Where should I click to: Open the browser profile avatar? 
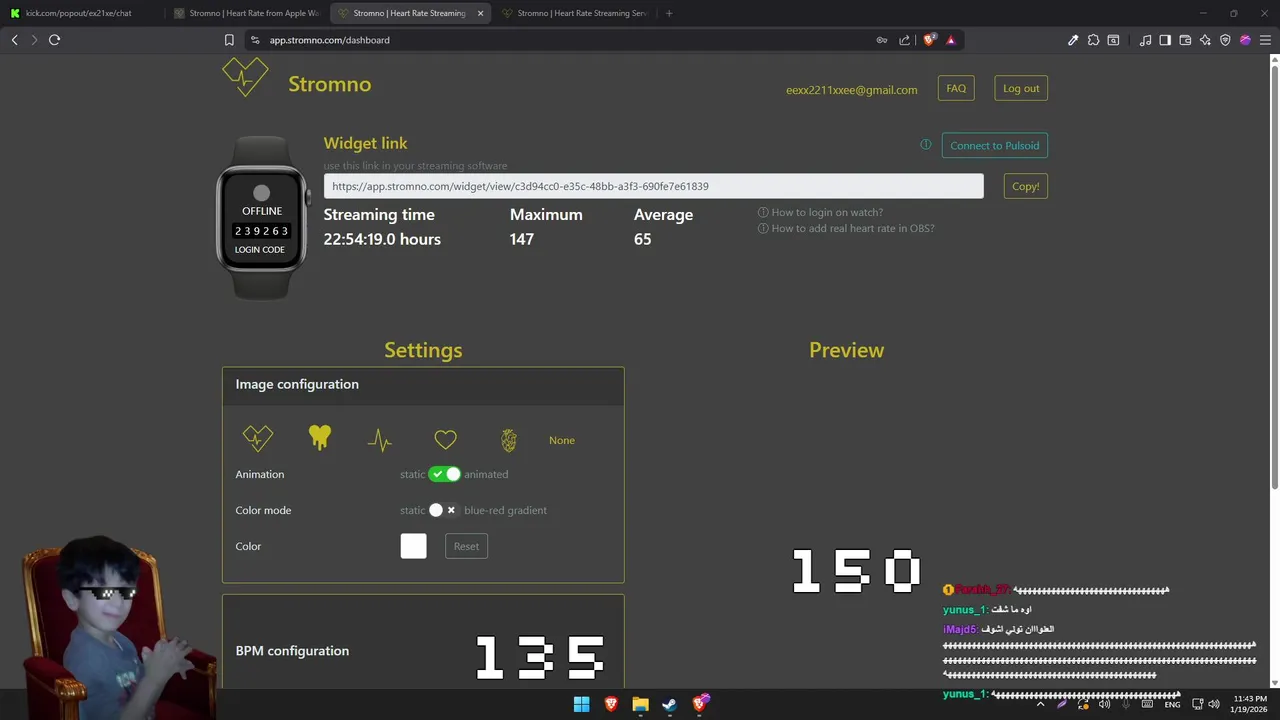coord(1245,40)
